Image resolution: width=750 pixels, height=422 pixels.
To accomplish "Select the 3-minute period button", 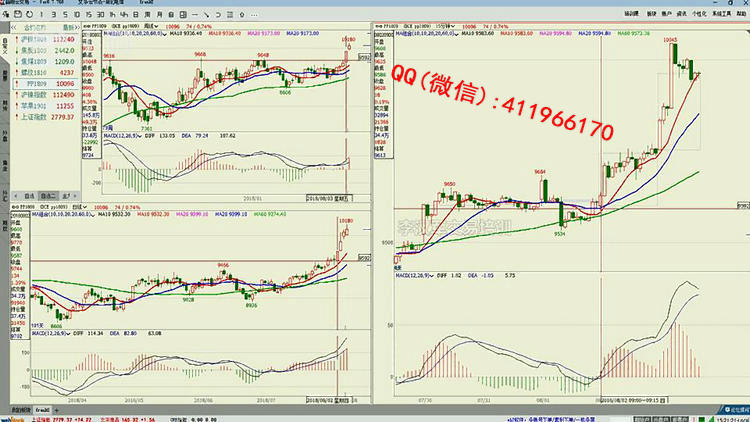I will (54, 14).
